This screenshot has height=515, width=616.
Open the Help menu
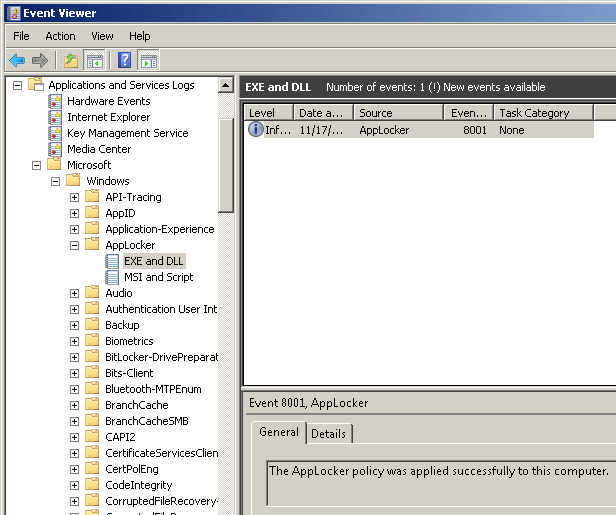(139, 36)
